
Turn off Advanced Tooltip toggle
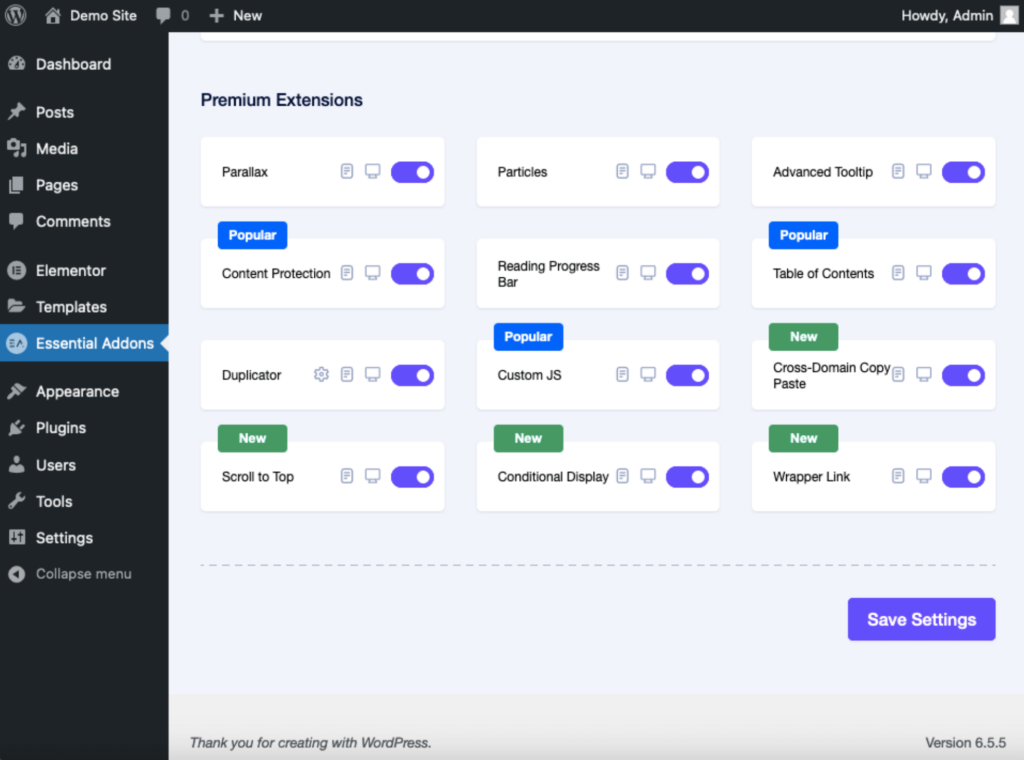pos(963,172)
